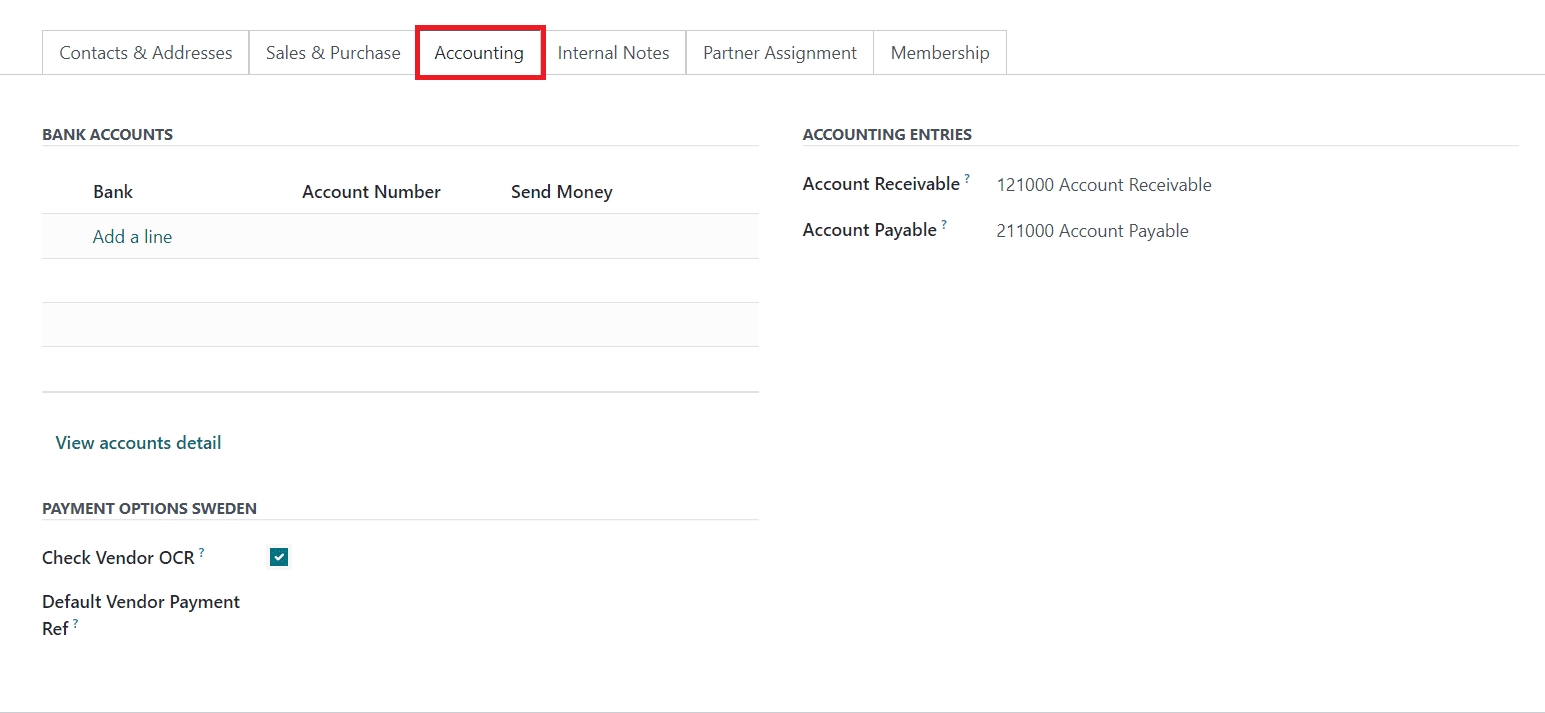1545x713 pixels.
Task: Click the Check Vendor OCR help icon
Action: tap(202, 552)
